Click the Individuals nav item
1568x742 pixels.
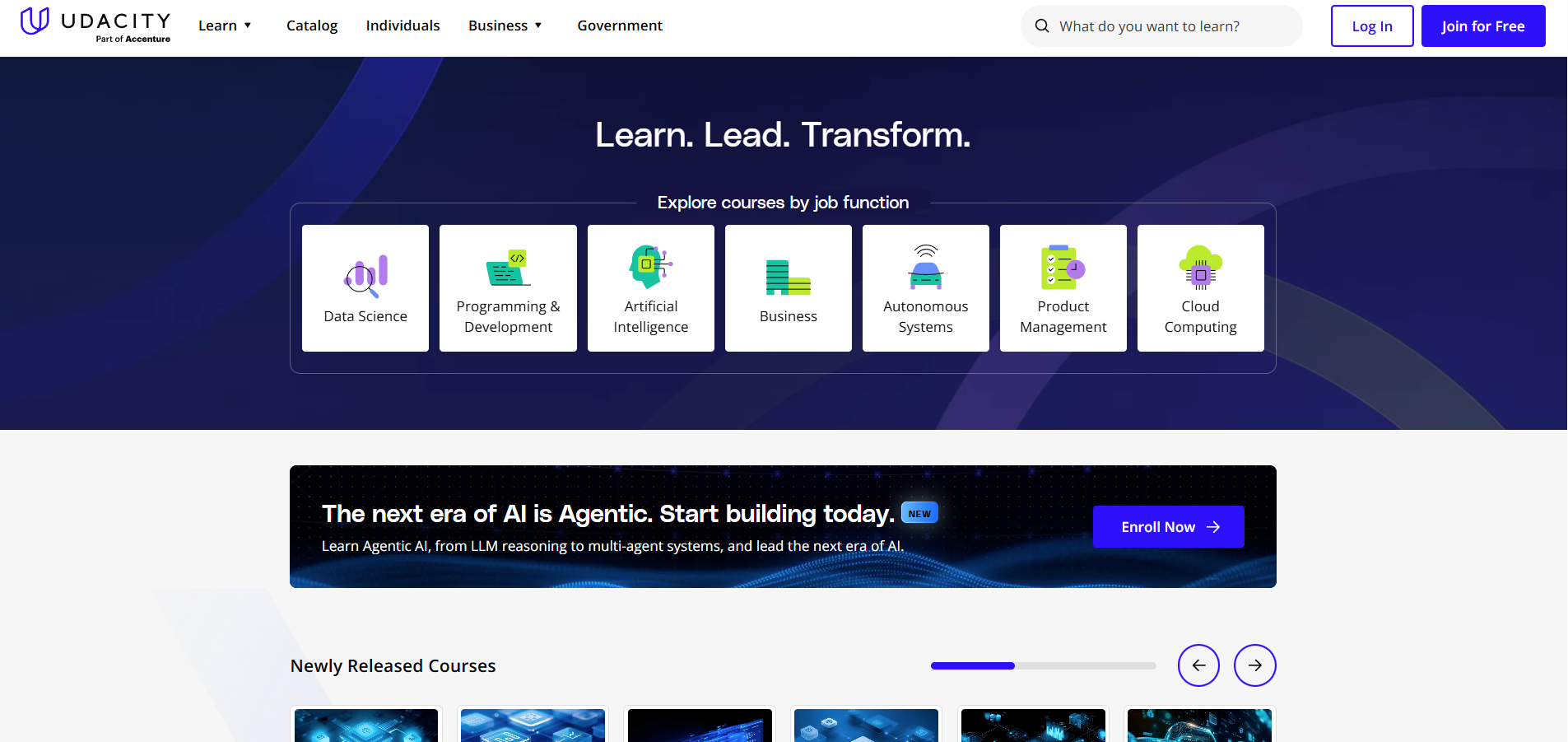point(402,26)
